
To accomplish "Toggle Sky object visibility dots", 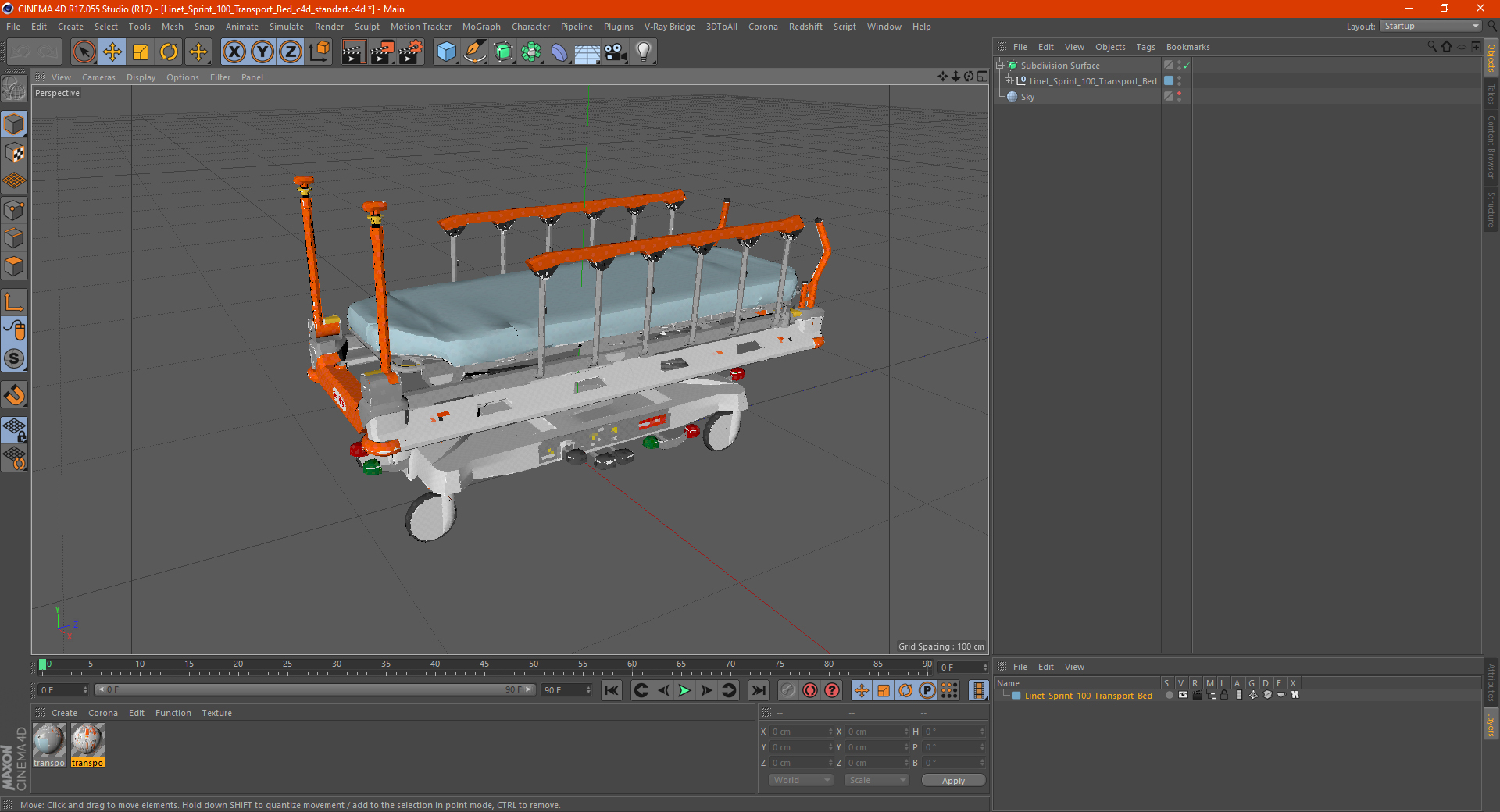I will click(x=1179, y=96).
